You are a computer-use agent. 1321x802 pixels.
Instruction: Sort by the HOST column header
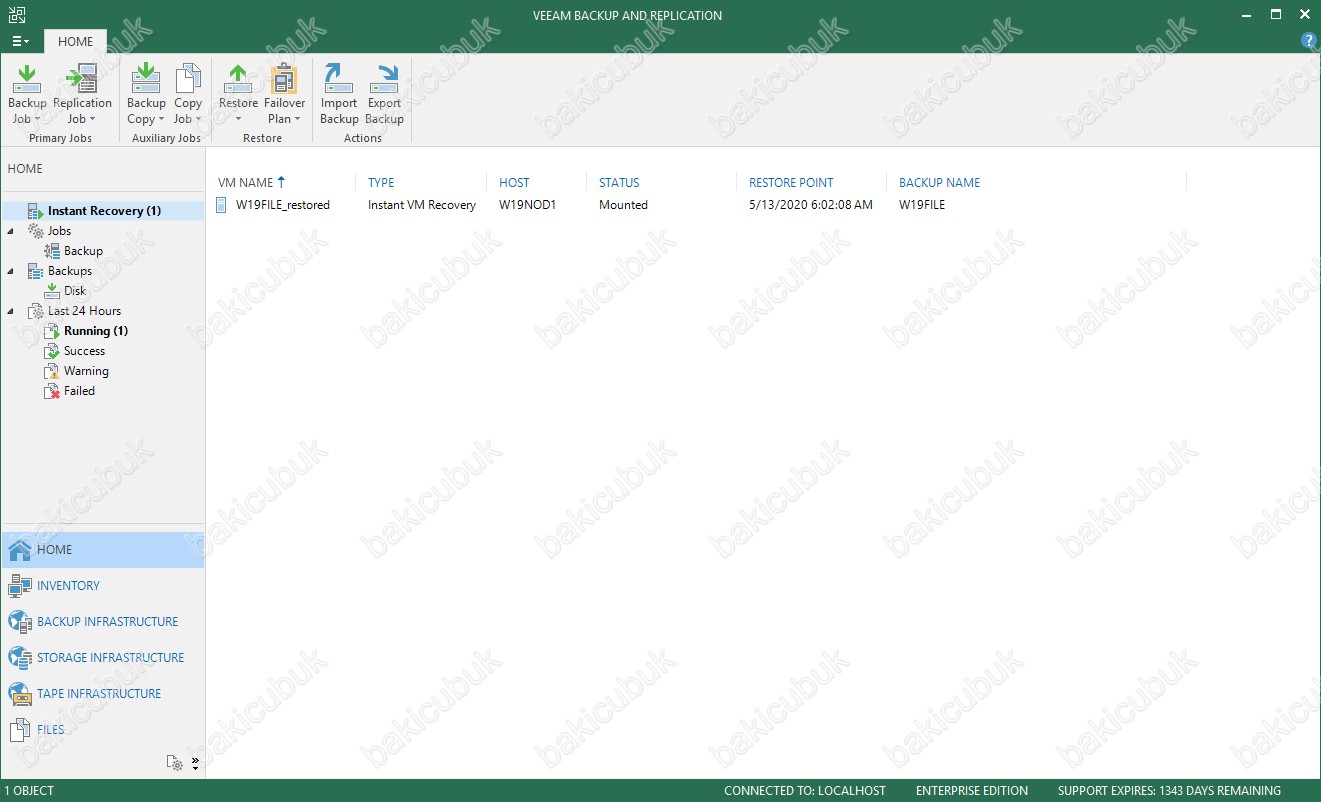(x=514, y=183)
